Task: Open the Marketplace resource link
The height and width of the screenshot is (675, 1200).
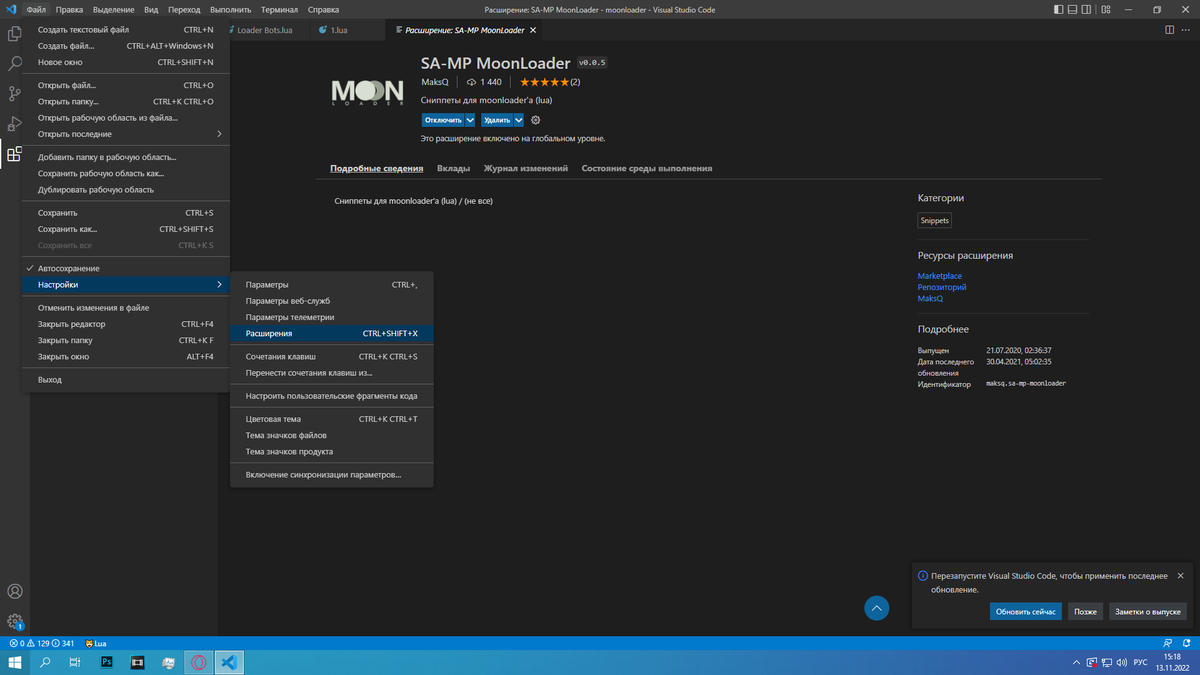Action: point(940,276)
